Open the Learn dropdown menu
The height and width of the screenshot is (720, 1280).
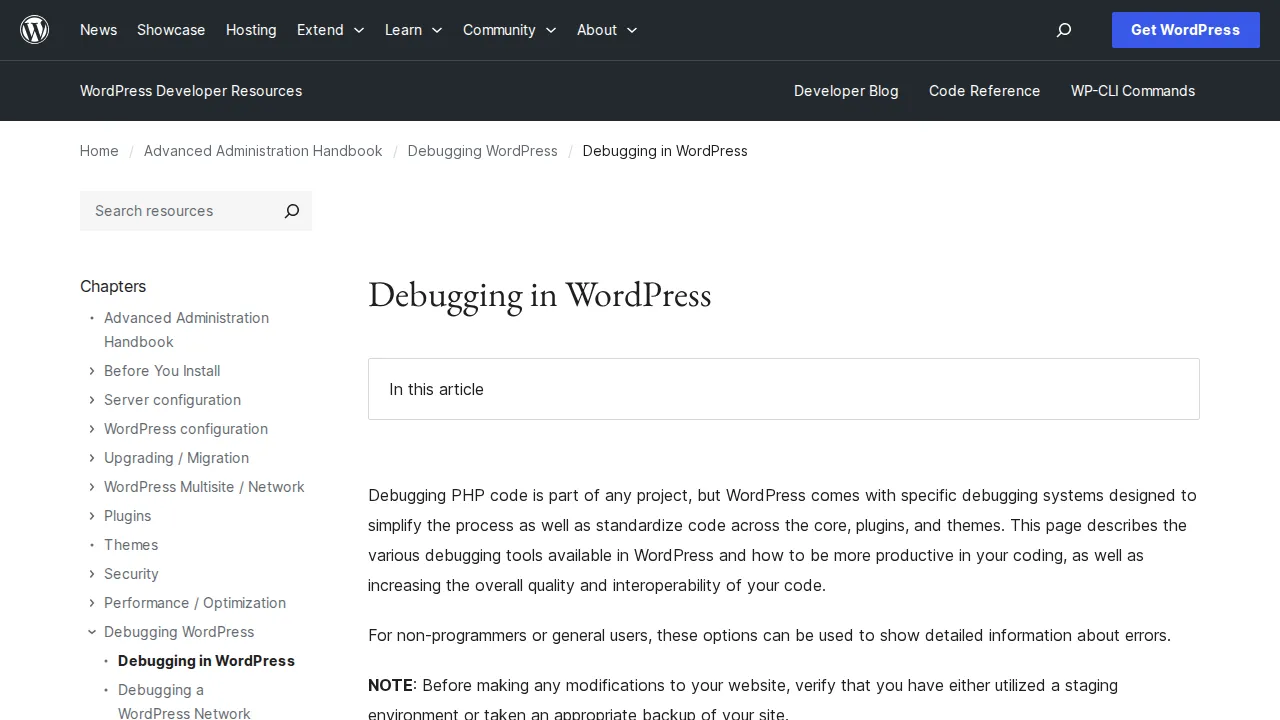point(413,30)
